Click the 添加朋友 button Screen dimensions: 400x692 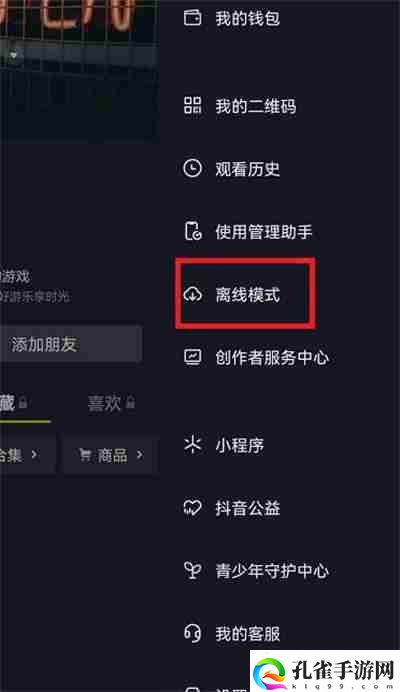click(x=71, y=344)
